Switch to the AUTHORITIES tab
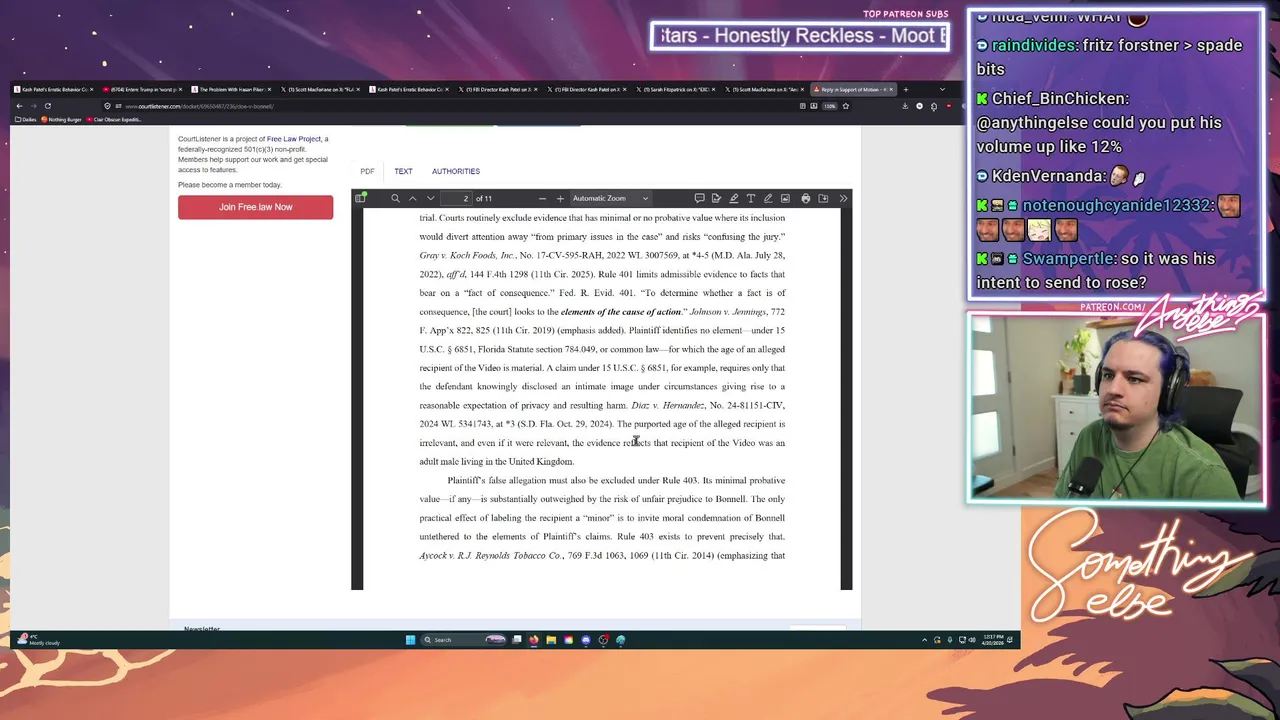1280x720 pixels. (456, 171)
